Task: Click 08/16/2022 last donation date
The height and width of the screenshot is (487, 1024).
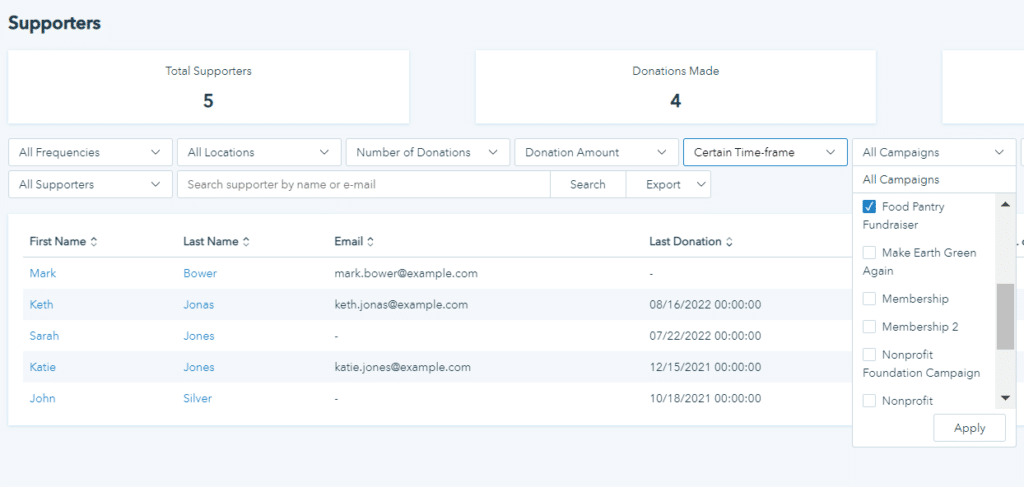Action: (x=705, y=305)
